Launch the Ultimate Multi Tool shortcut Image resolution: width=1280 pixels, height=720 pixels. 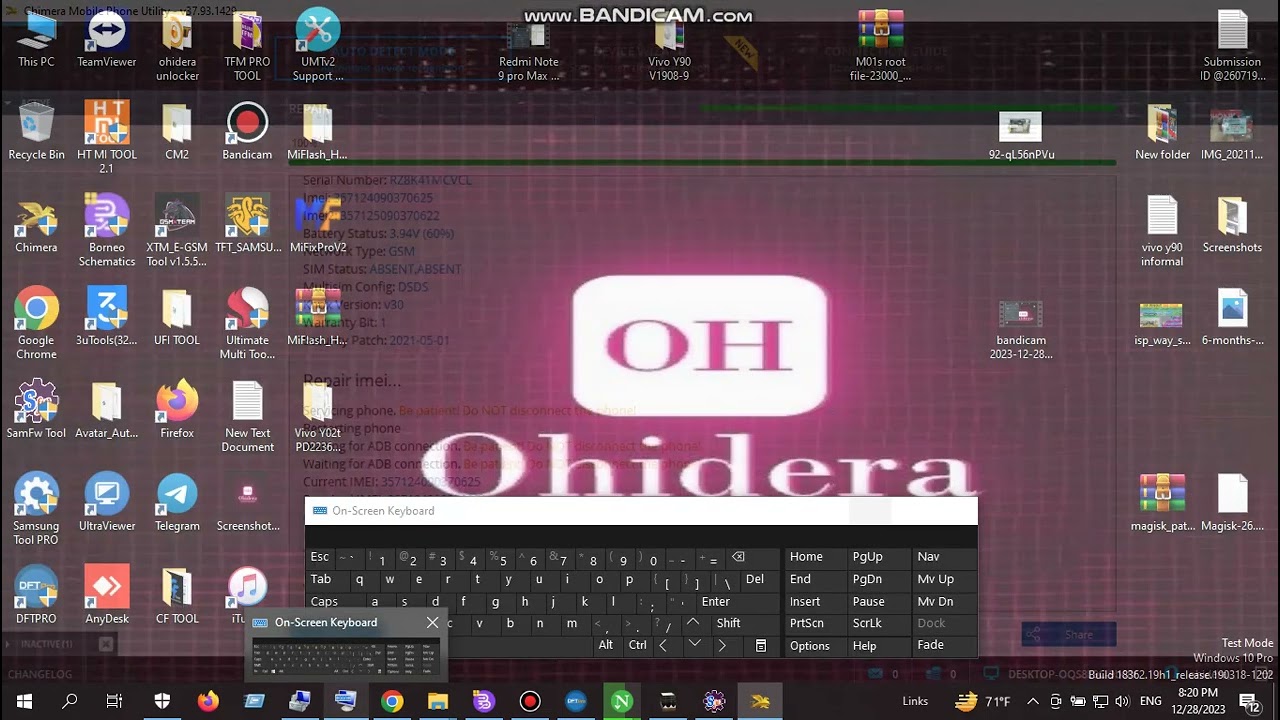[x=247, y=325]
